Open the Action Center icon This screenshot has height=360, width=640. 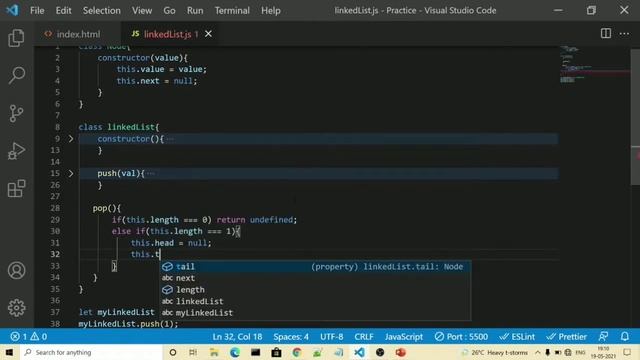tap(627, 352)
